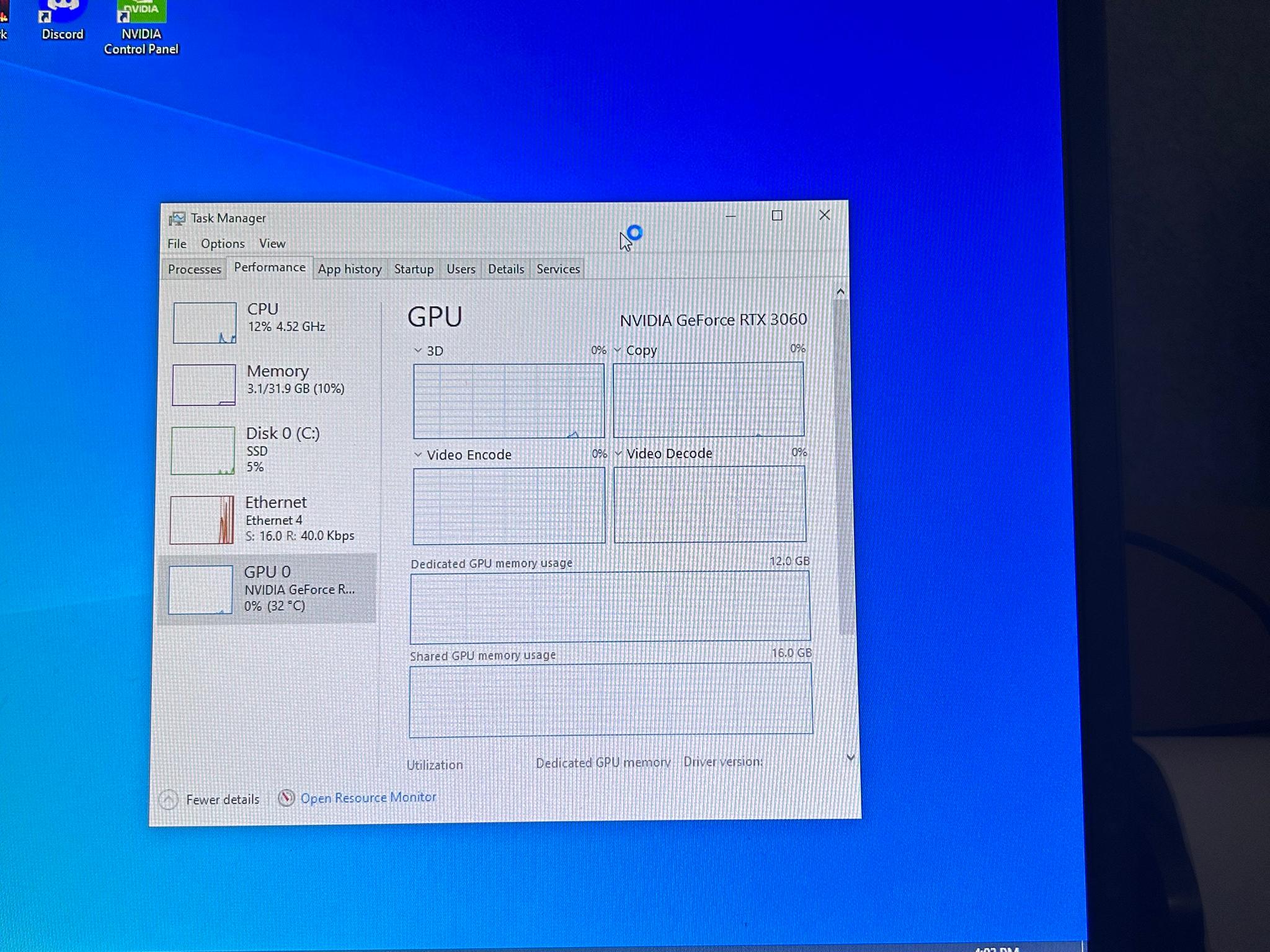Click the Copy utilization graph
The image size is (1270, 952).
[708, 400]
